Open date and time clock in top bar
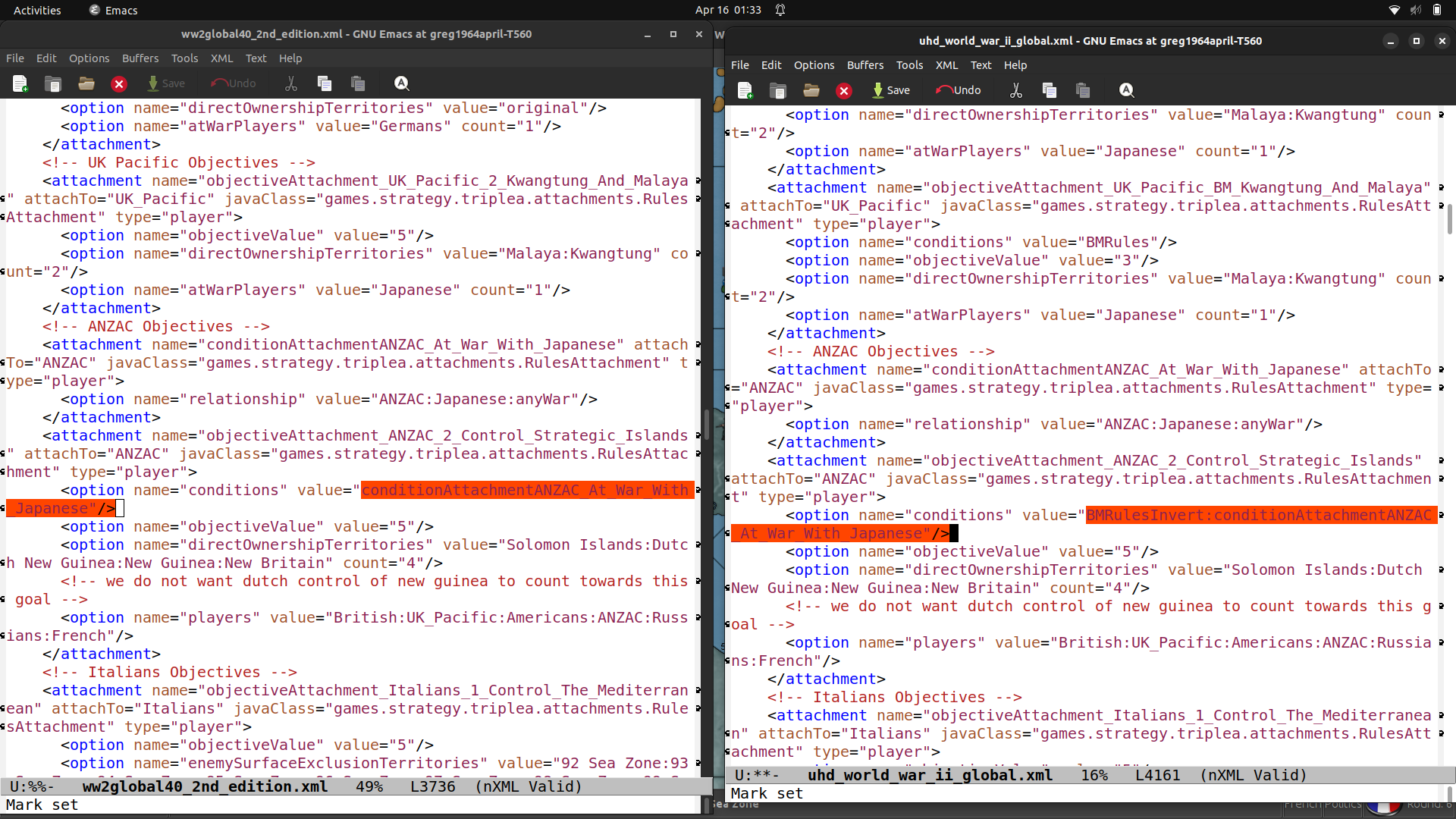1456x819 pixels. (x=728, y=10)
